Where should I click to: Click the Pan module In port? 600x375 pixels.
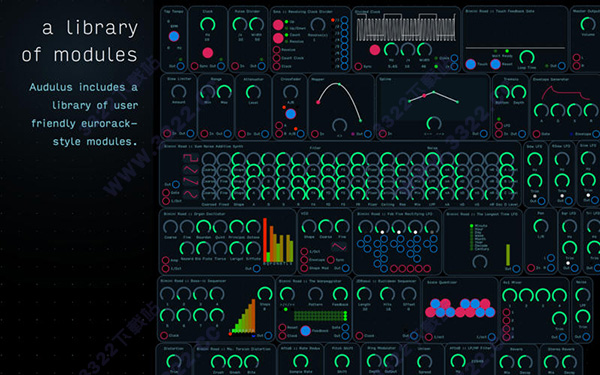[x=531, y=268]
